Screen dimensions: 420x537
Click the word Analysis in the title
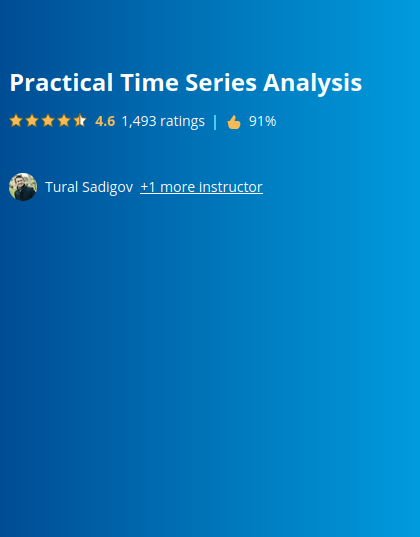tap(312, 83)
